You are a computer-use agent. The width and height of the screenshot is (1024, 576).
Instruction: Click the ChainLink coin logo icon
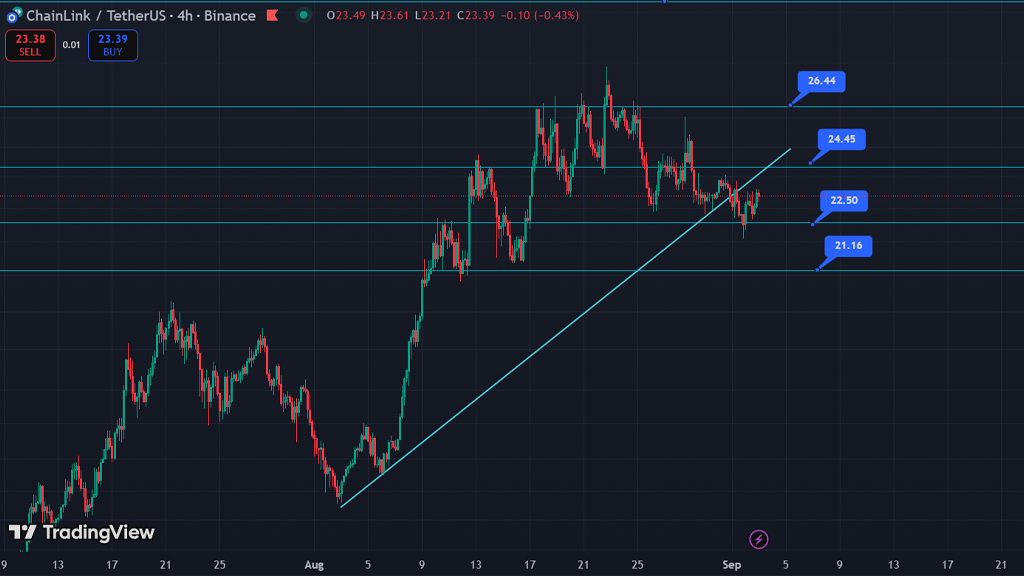click(14, 16)
